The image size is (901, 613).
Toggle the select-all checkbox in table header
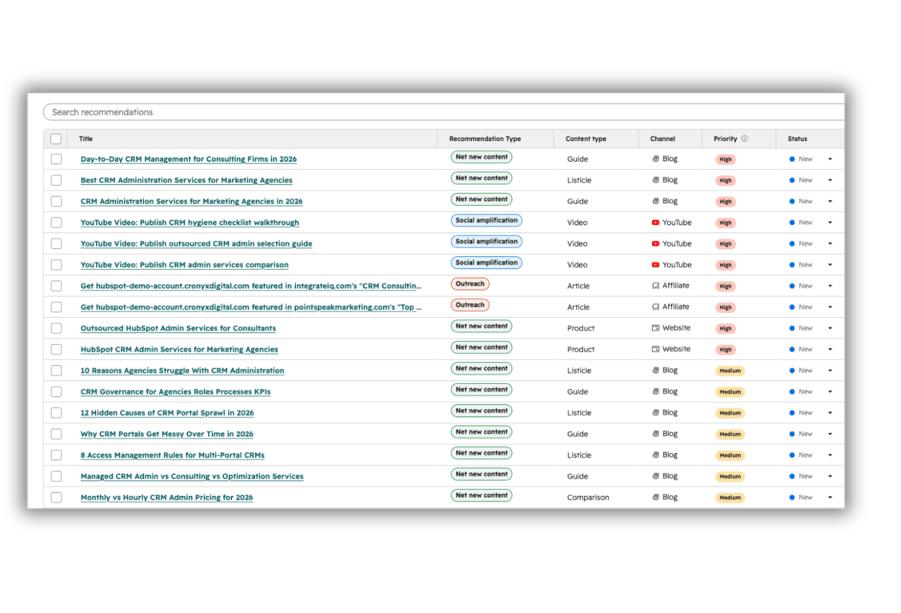point(56,138)
